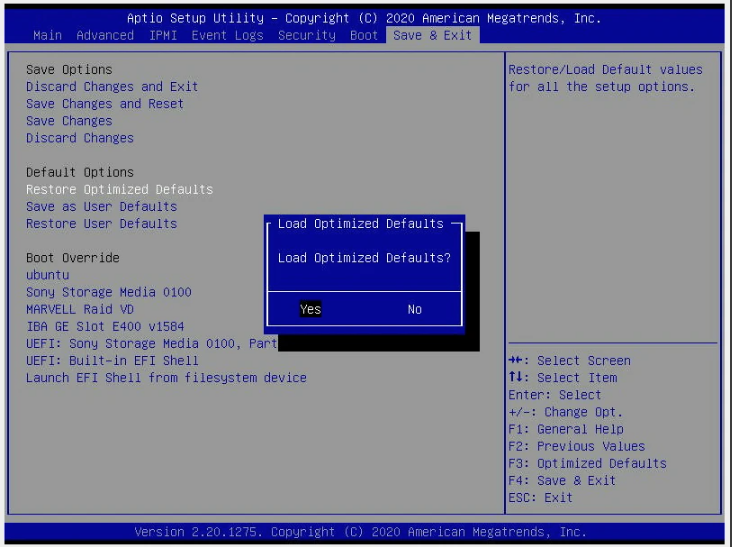Select Discard Changes and Exit
Screen dimensions: 732x547
point(112,87)
